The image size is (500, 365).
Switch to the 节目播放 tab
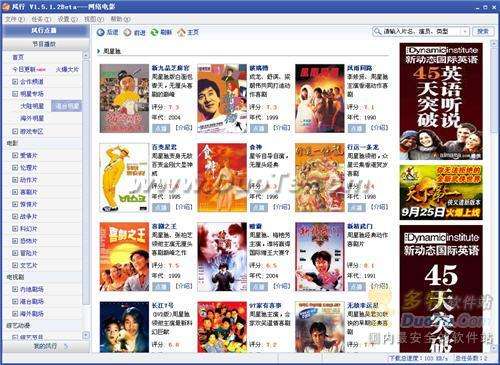point(46,44)
